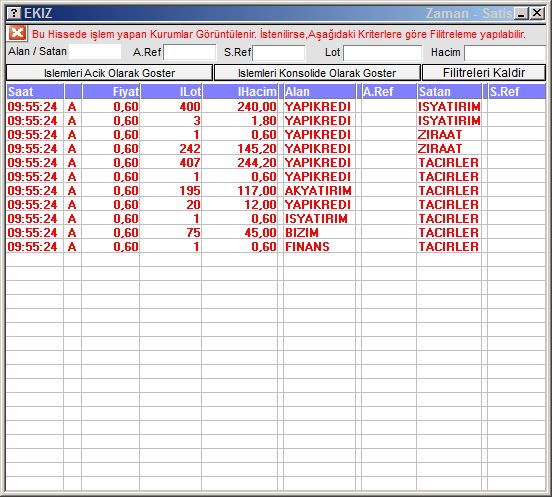Image resolution: width=552 pixels, height=497 pixels.
Task: Click YAPIKREDI in the 400-lot row
Action: click(318, 107)
